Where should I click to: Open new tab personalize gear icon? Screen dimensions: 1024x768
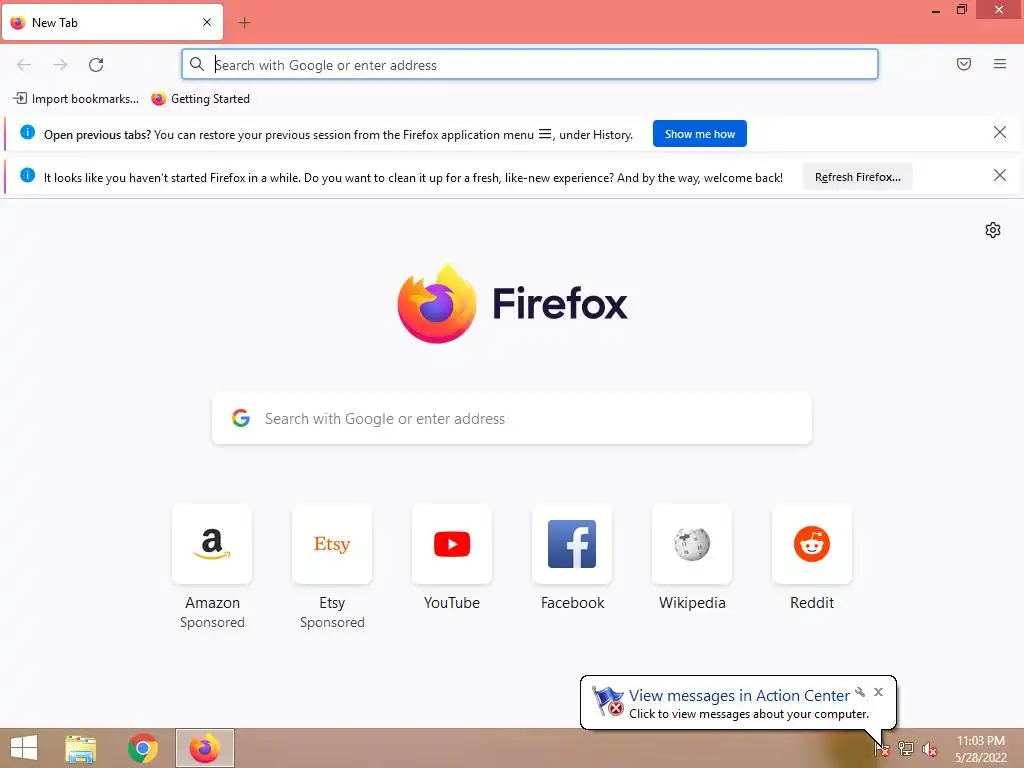point(993,230)
